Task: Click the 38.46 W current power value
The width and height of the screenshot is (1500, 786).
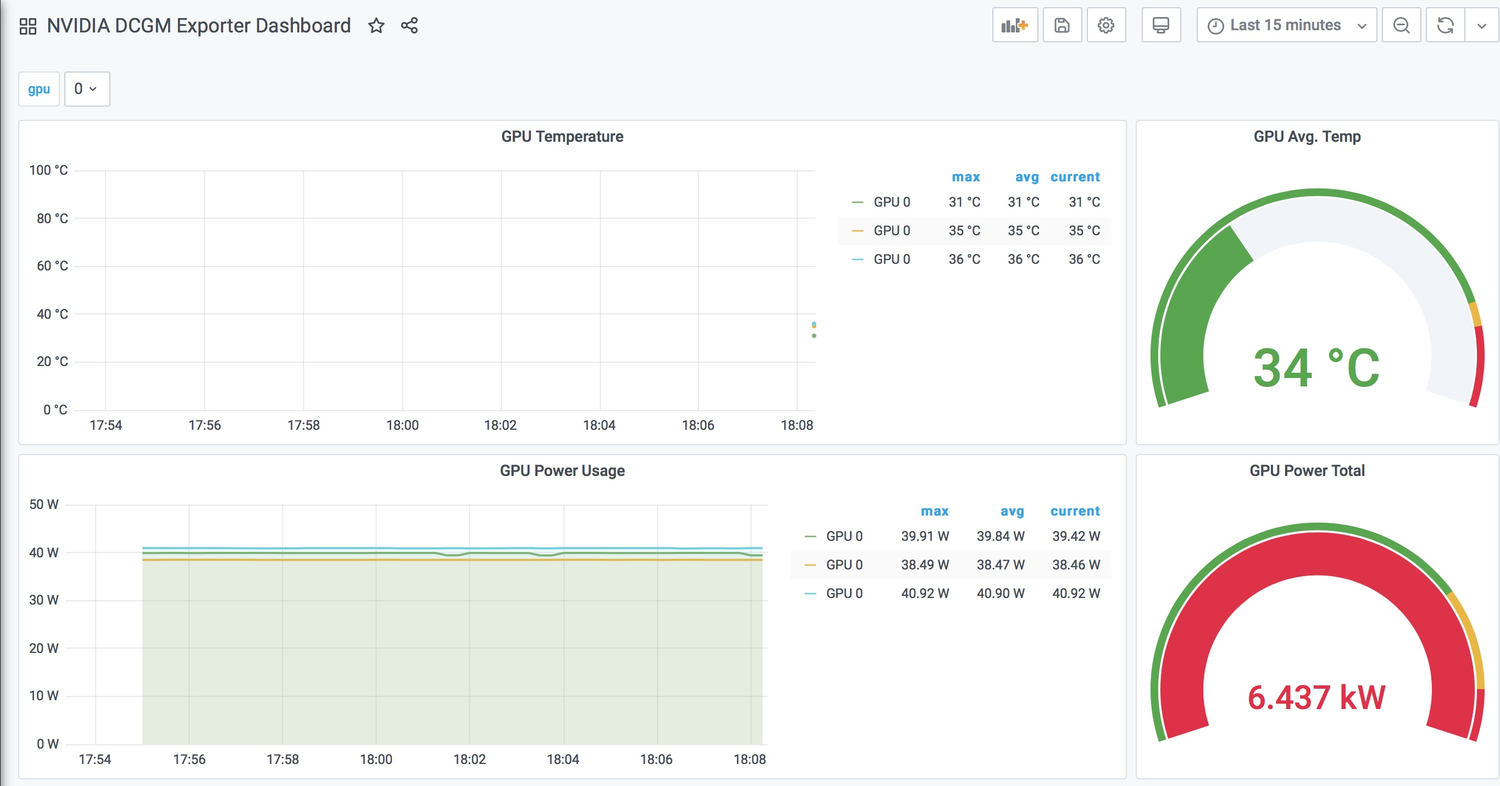Action: pyautogui.click(x=1076, y=565)
